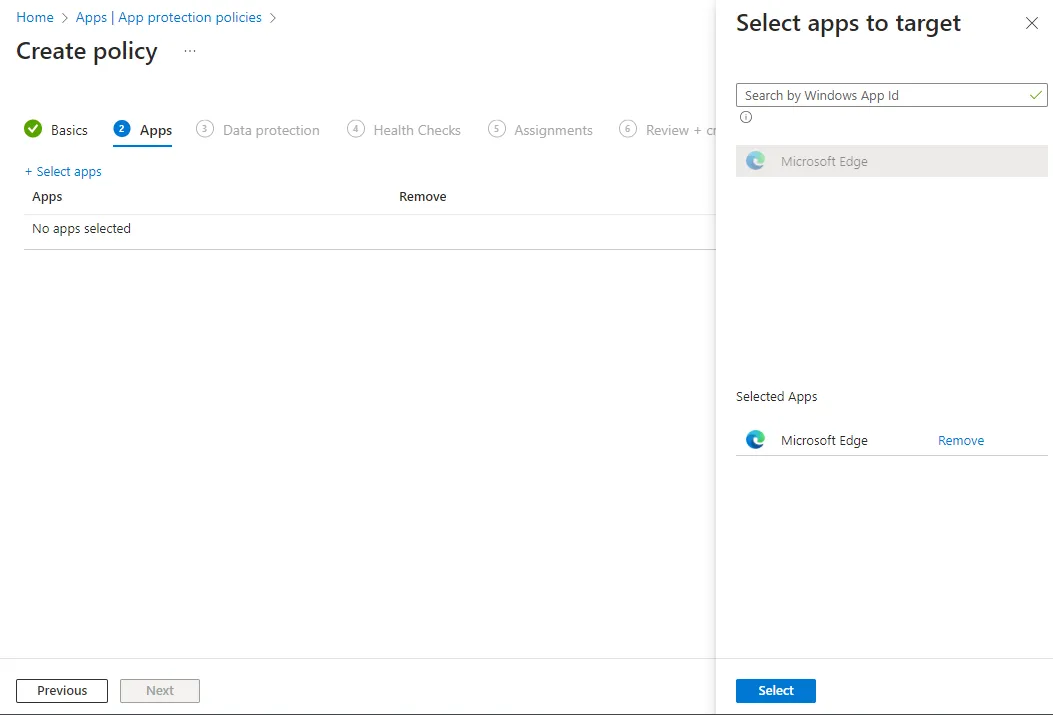Open the ellipsis menu beside Create policy
The height and width of the screenshot is (715, 1053).
190,51
